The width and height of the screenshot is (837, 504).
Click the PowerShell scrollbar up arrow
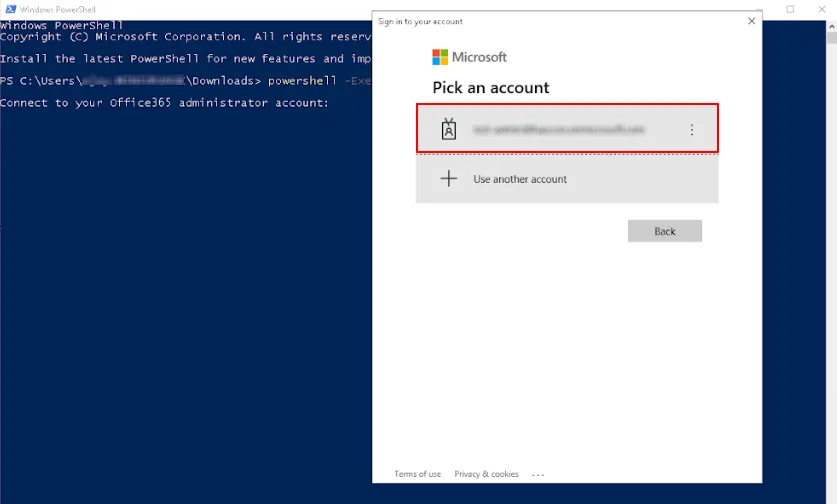832,26
